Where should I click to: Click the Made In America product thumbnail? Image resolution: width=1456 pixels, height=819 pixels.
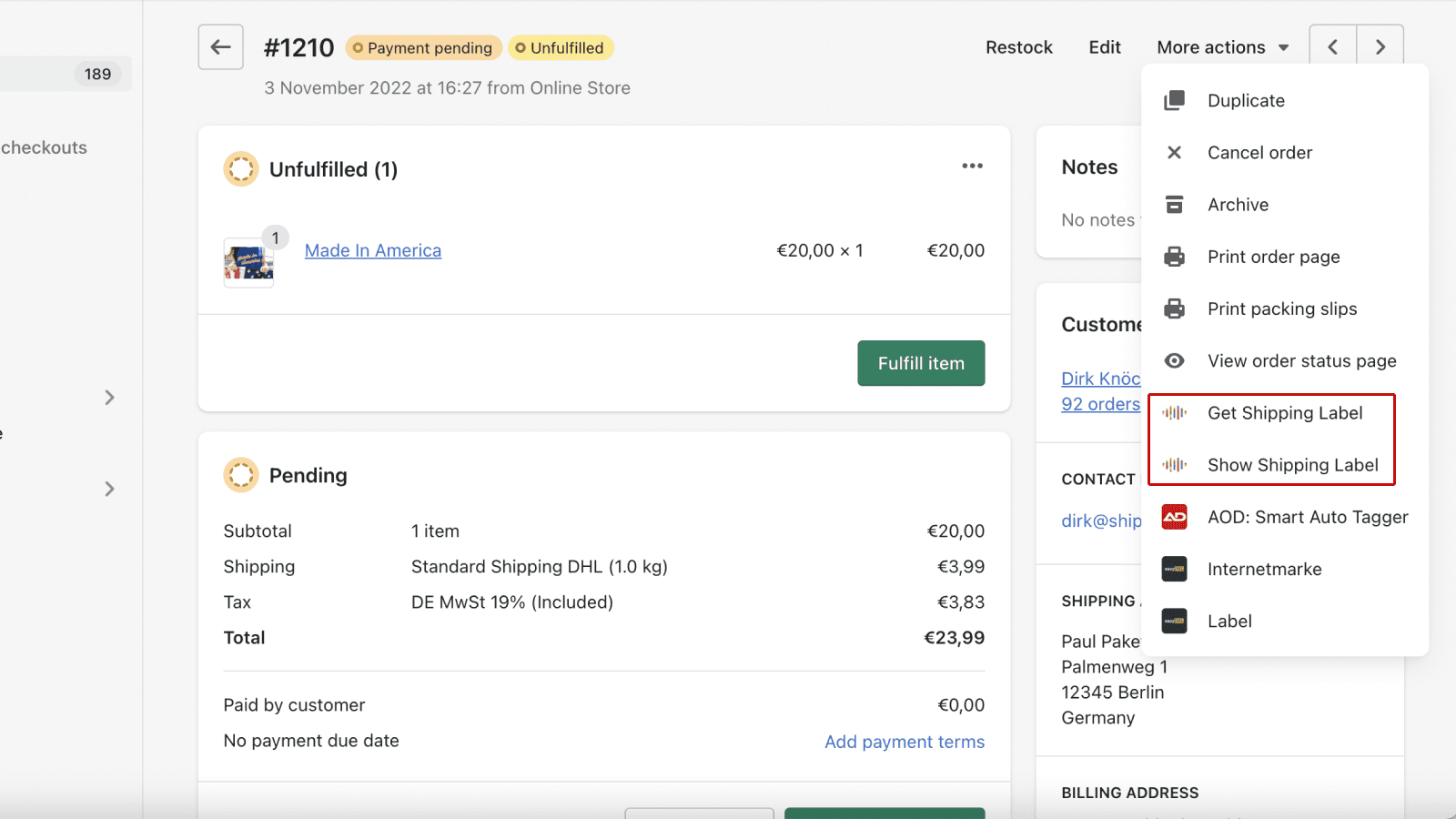click(x=248, y=263)
